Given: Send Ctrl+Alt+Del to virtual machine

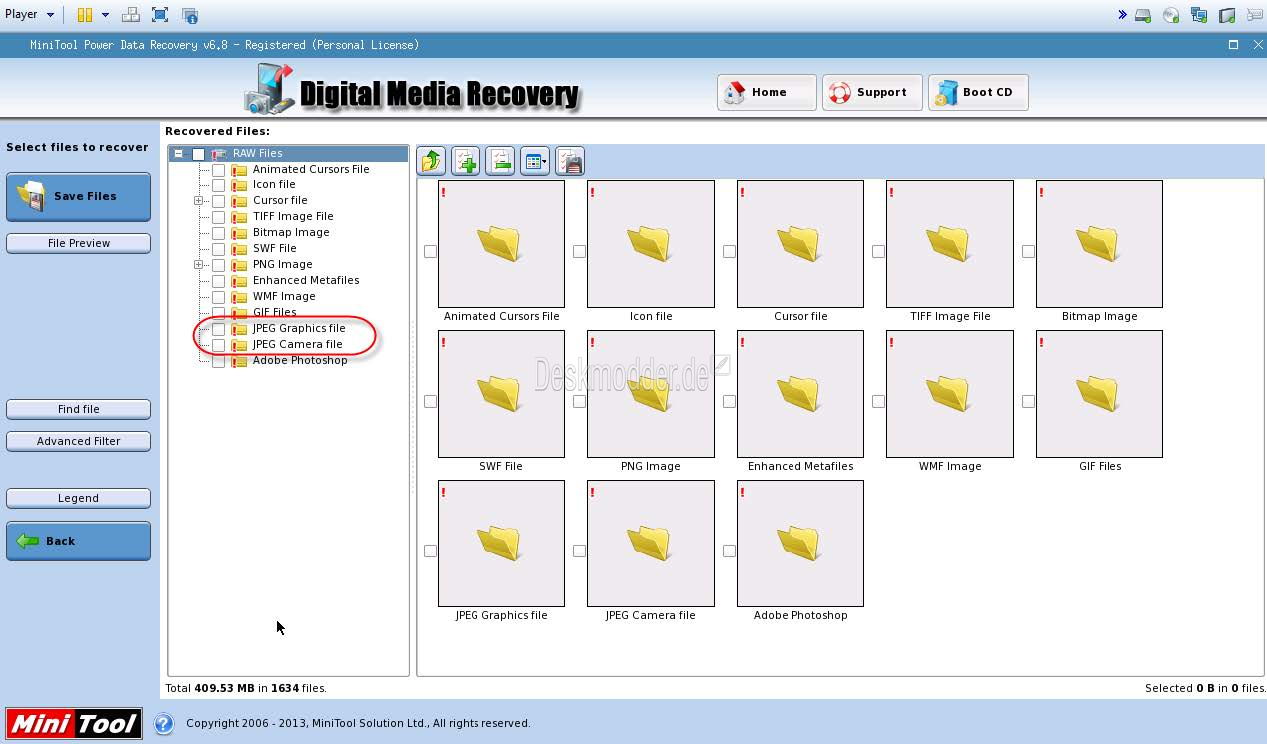Looking at the screenshot, I should click(x=130, y=15).
